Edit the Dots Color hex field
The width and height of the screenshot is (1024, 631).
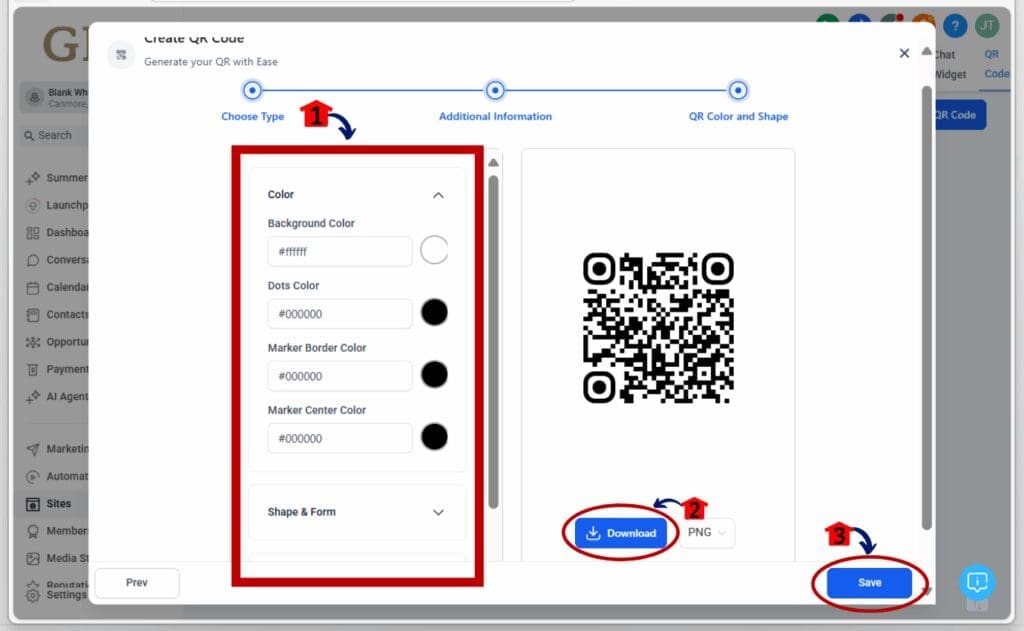(x=340, y=314)
